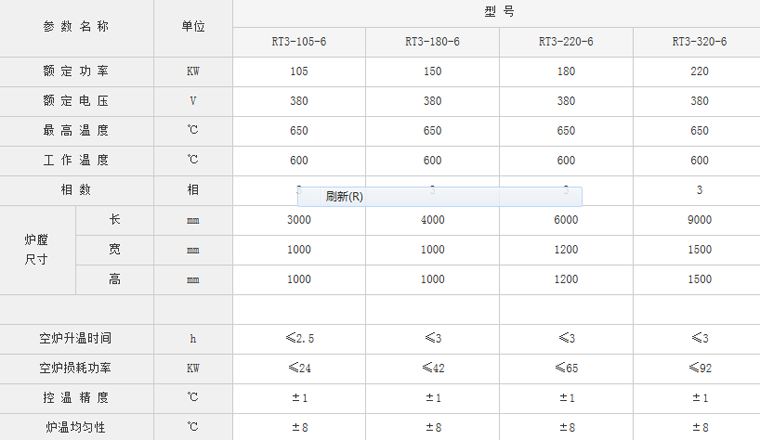Click the 105 rated power value
Viewport: 760px width, 440px height.
click(x=299, y=72)
